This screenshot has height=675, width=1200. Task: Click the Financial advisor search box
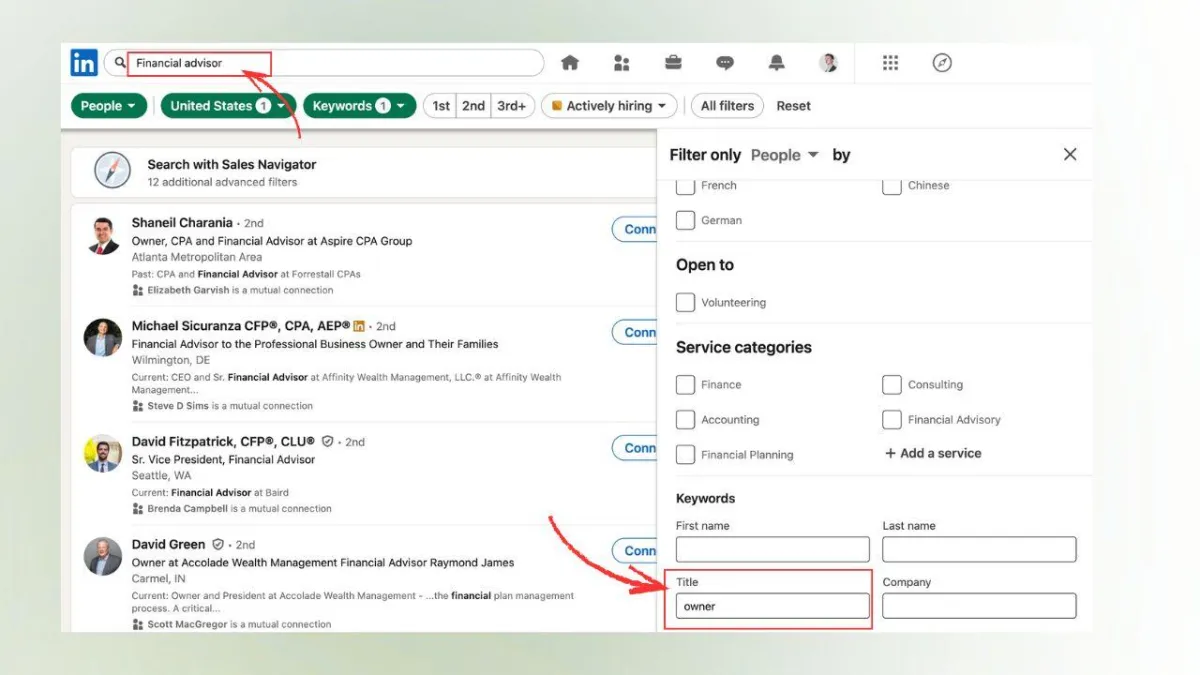click(x=326, y=63)
